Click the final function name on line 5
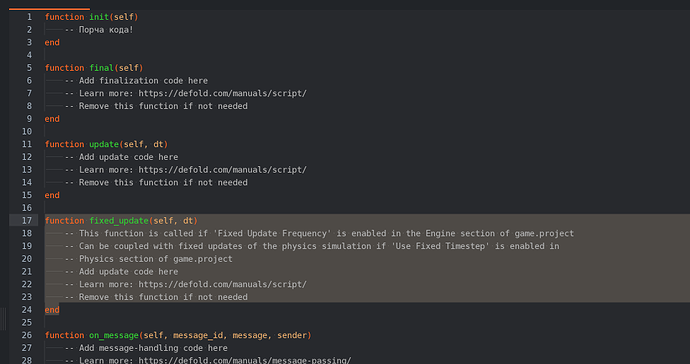 click(x=102, y=68)
